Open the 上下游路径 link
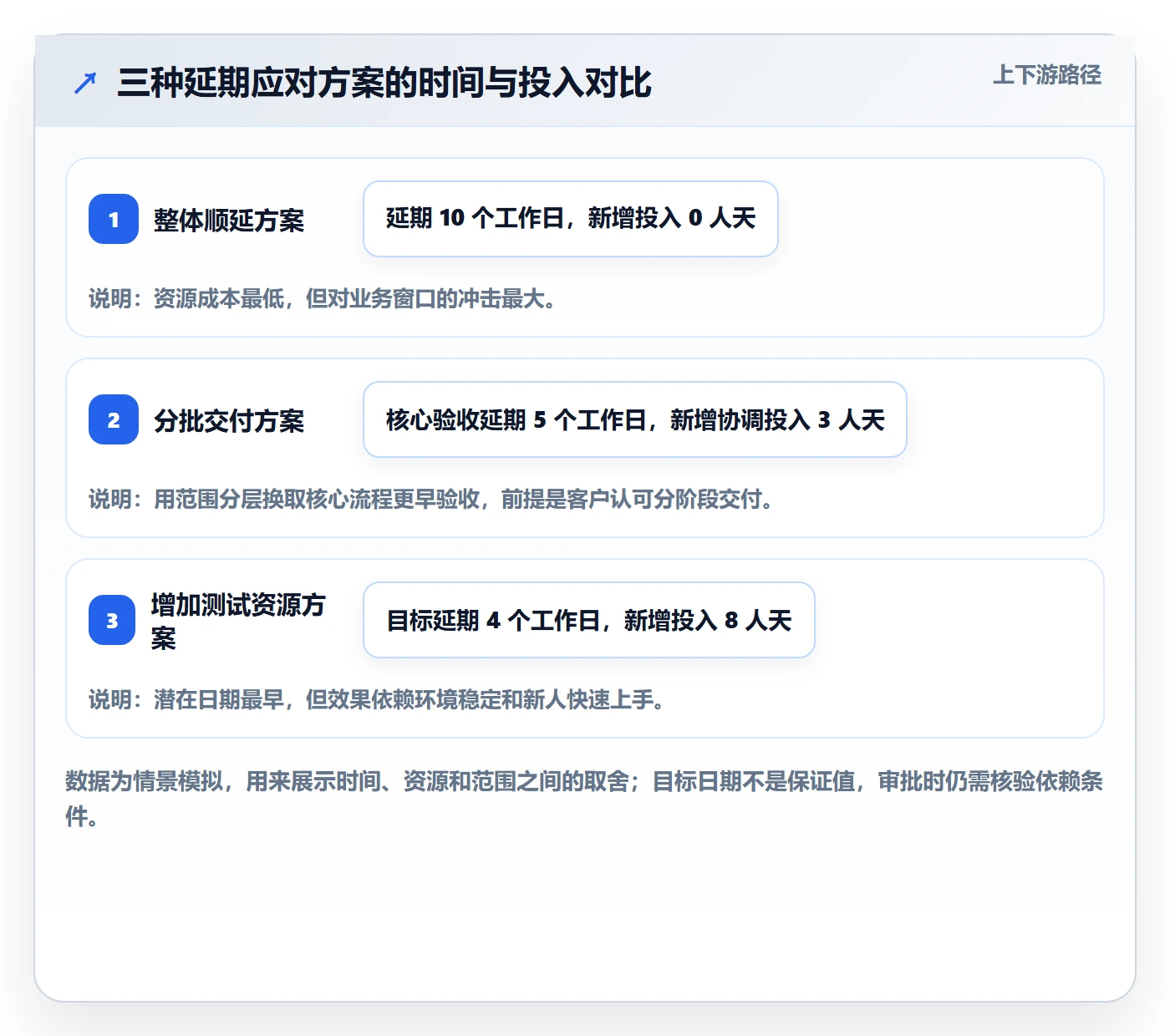 click(1047, 75)
